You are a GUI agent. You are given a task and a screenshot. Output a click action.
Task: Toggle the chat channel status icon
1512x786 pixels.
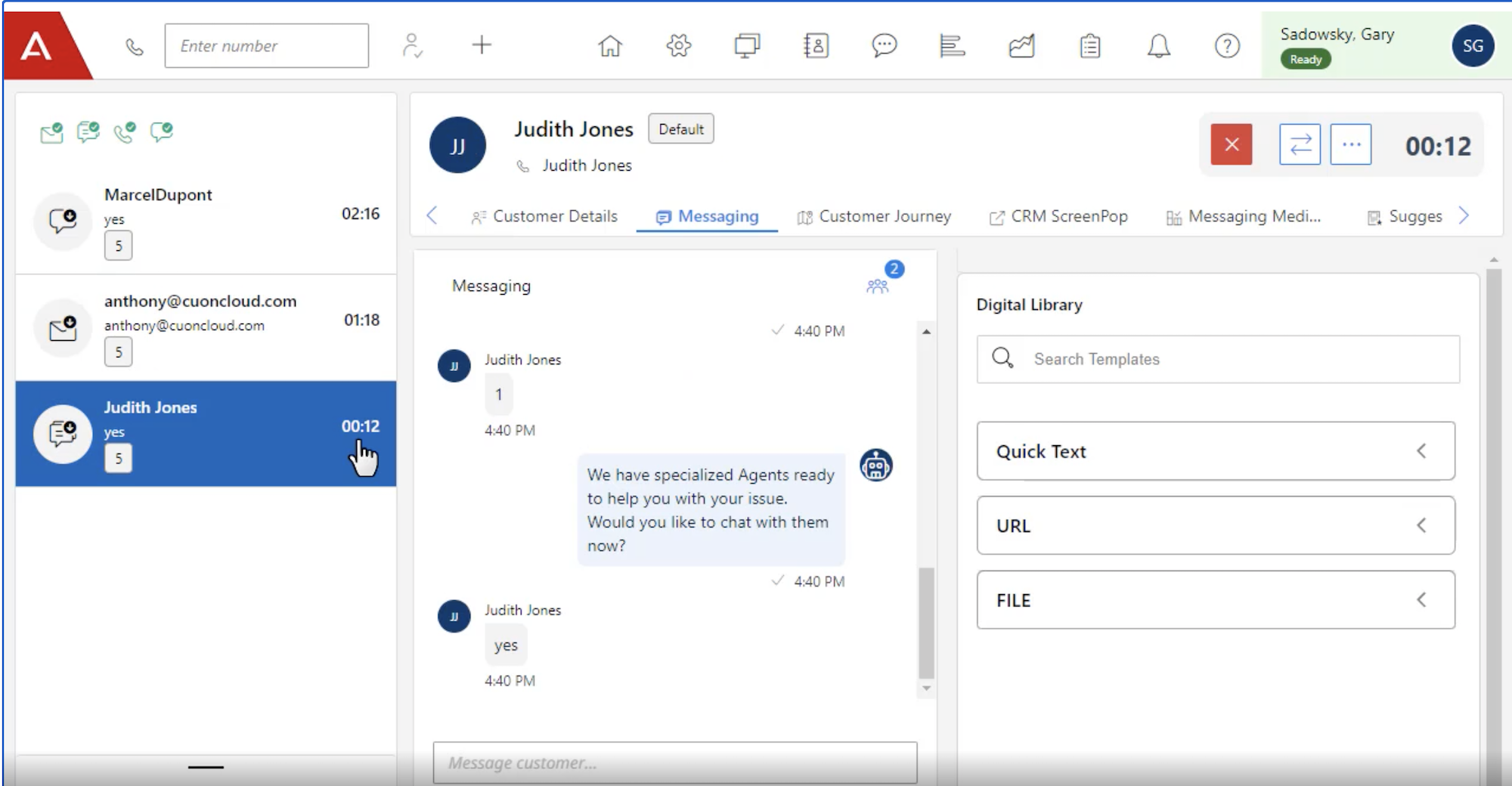[x=161, y=133]
